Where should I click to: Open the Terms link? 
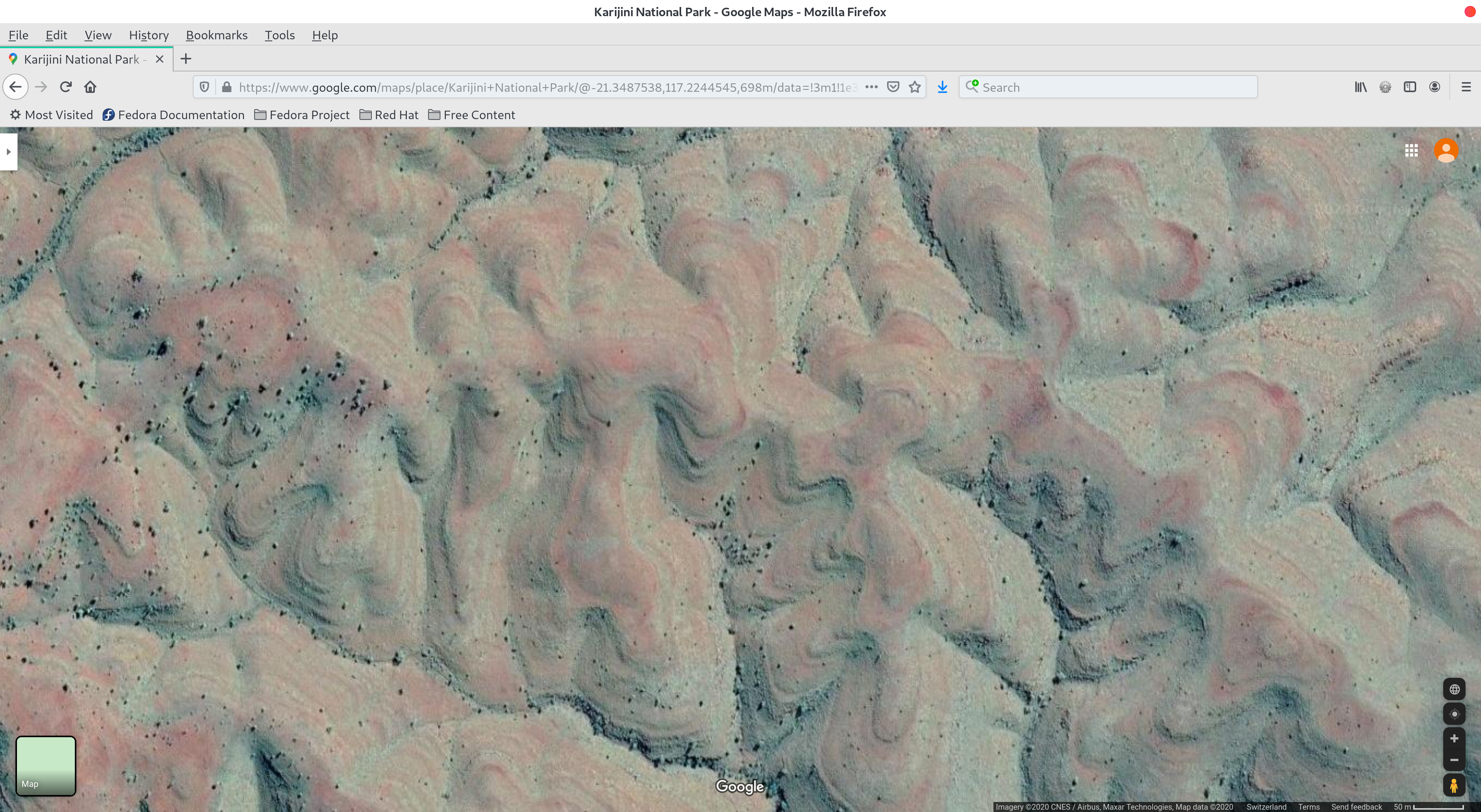(x=1309, y=807)
